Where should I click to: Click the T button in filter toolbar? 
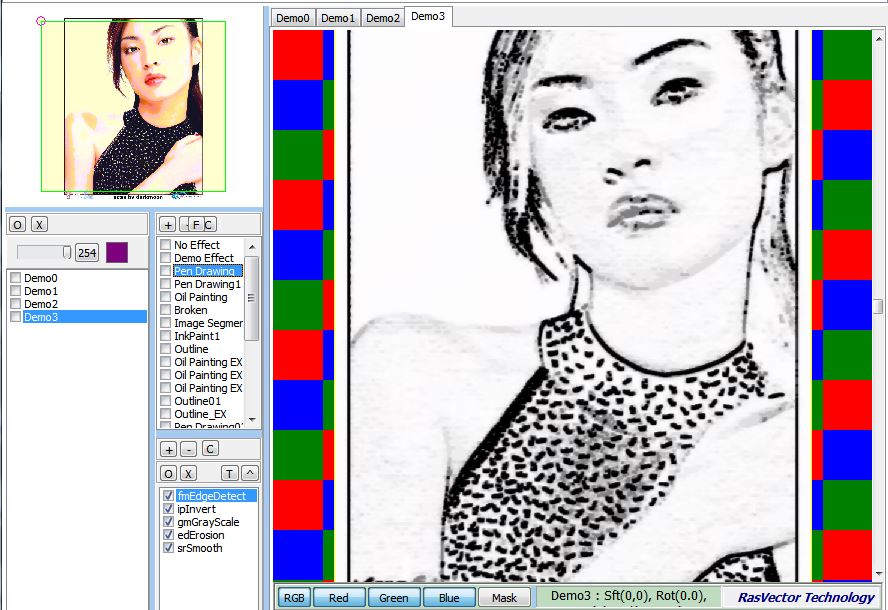tap(229, 474)
